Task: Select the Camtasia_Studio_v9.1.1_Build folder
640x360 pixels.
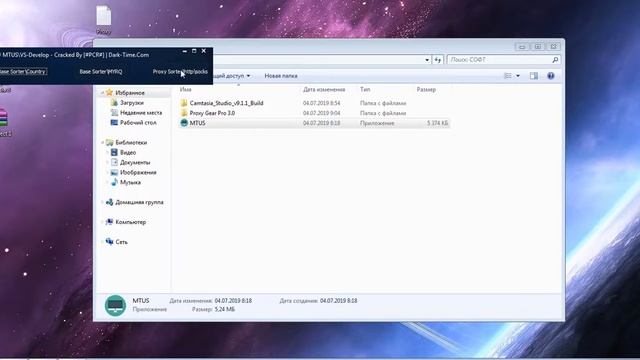Action: tap(226, 103)
